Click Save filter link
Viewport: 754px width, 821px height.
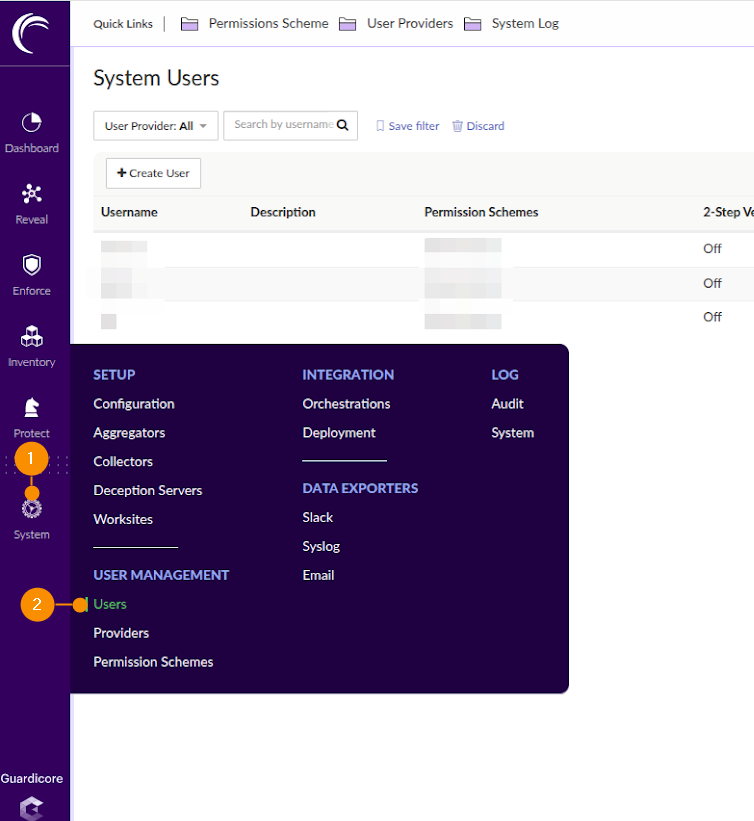pyautogui.click(x=407, y=126)
